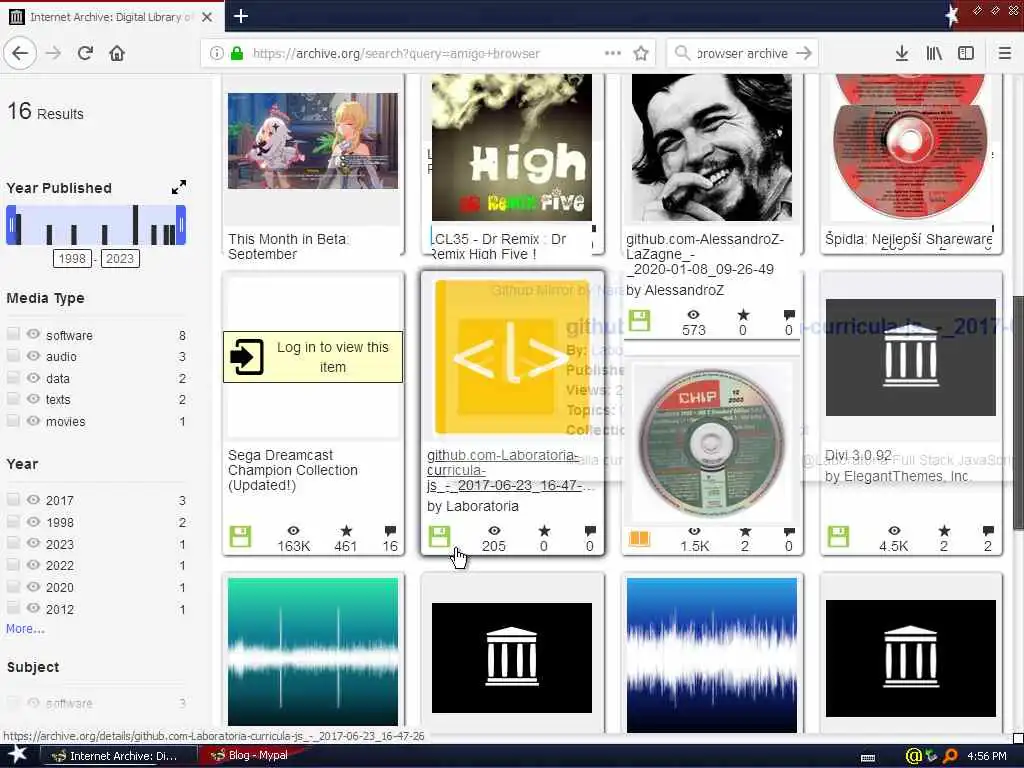Viewport: 1024px width, 768px height.
Task: Check the data media type box
Action: tap(13, 377)
